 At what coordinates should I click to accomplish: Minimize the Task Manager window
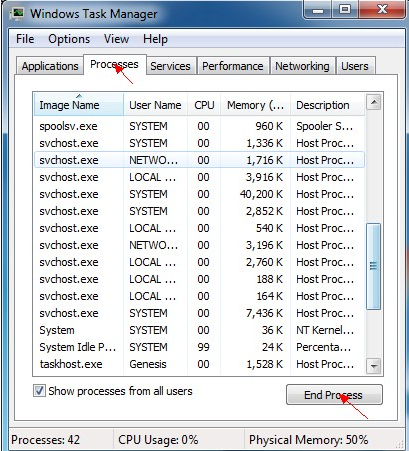318,10
